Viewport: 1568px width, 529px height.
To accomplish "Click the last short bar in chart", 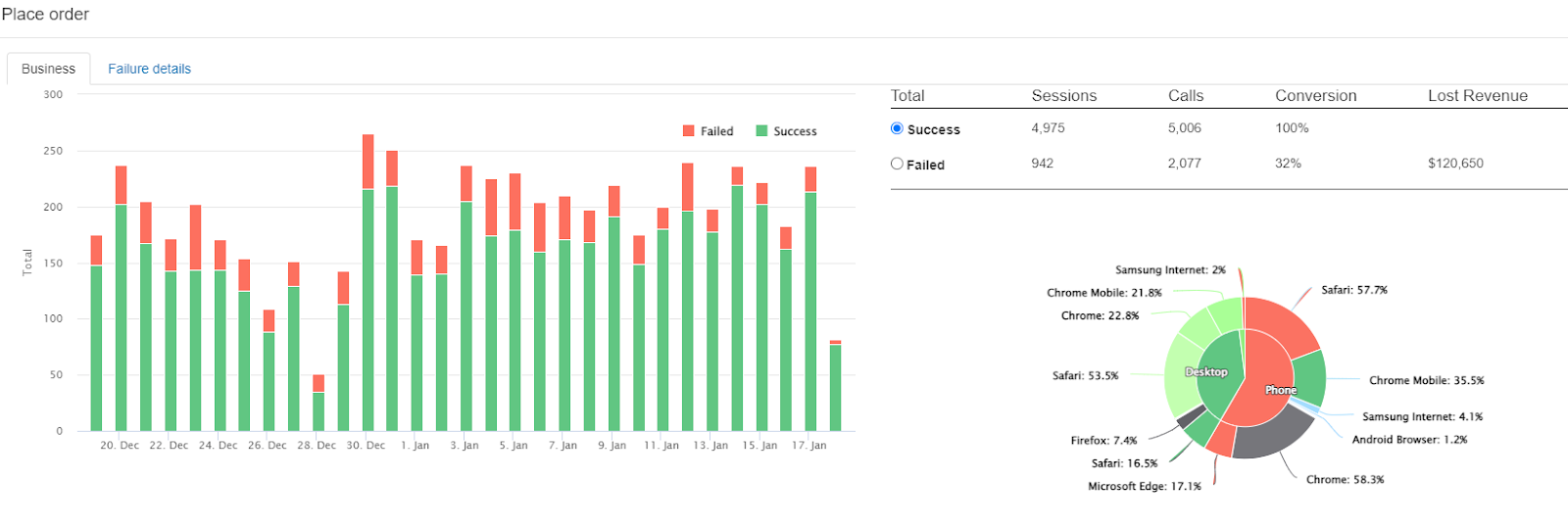I will click(835, 386).
